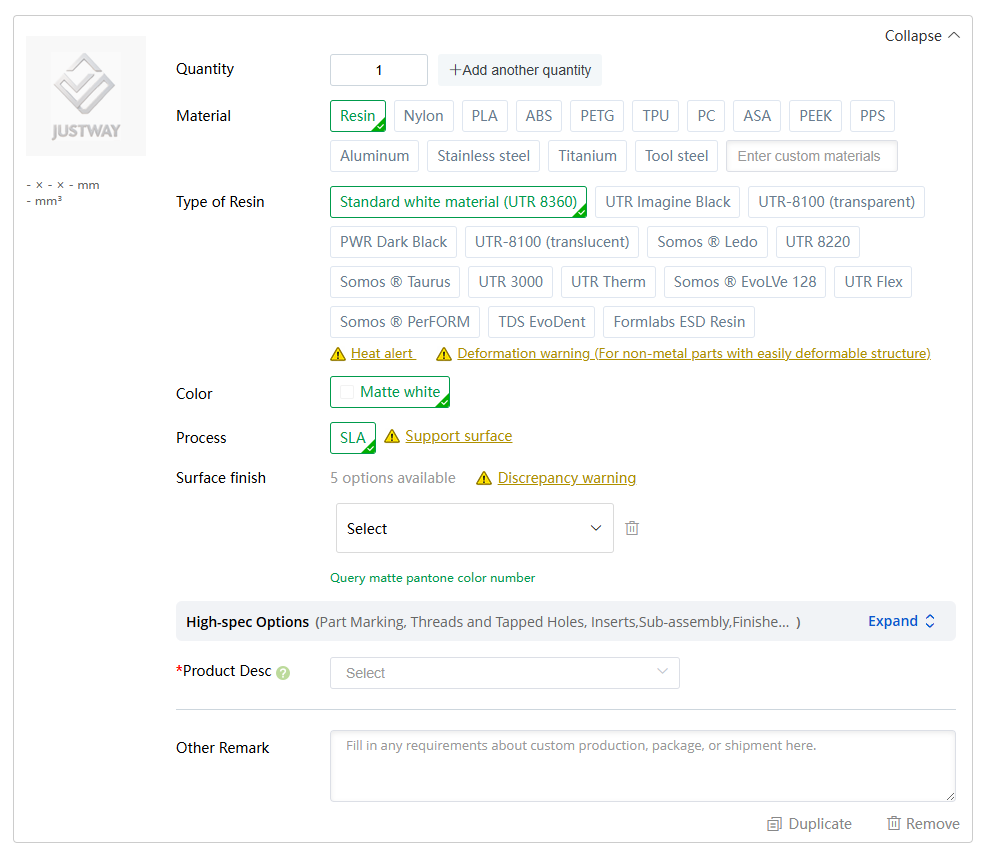The width and height of the screenshot is (989, 848).
Task: Select Nylon material
Action: point(423,116)
